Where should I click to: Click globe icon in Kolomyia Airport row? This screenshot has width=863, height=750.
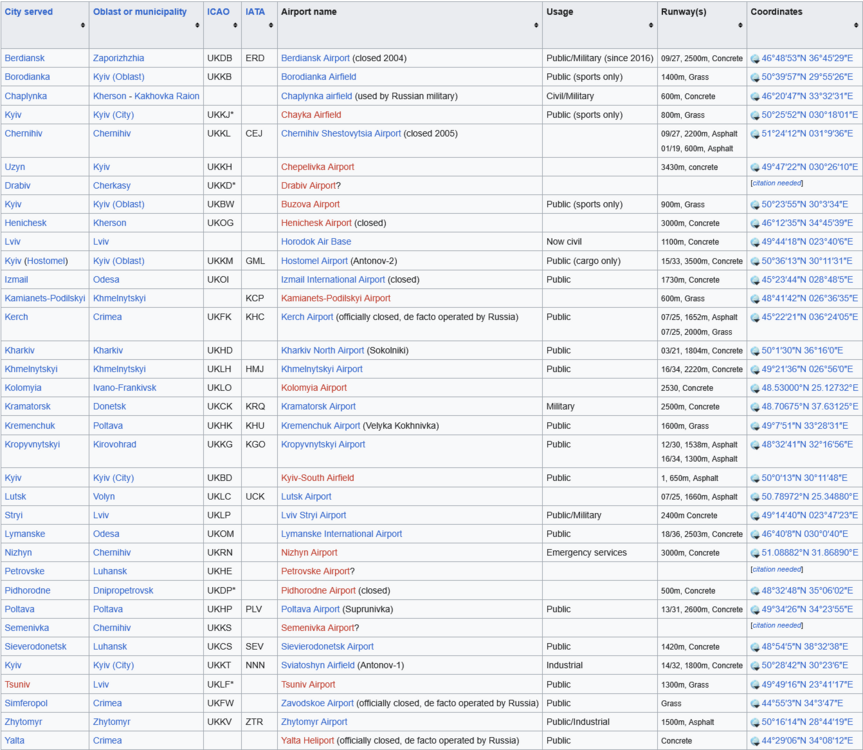click(755, 389)
